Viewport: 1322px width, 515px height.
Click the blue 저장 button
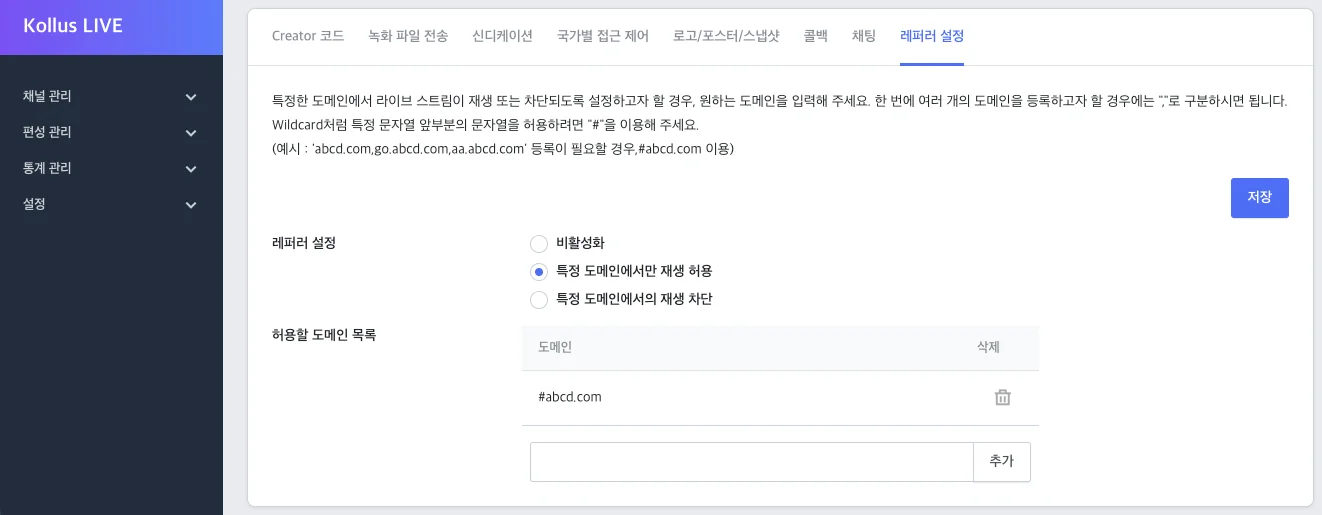[1259, 197]
